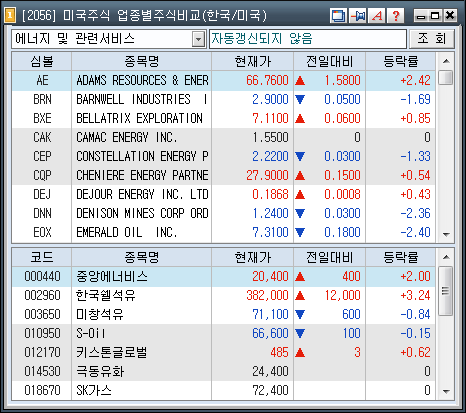This screenshot has height=413, width=466.
Task: Select the EOX symbol
Action: pos(42,232)
